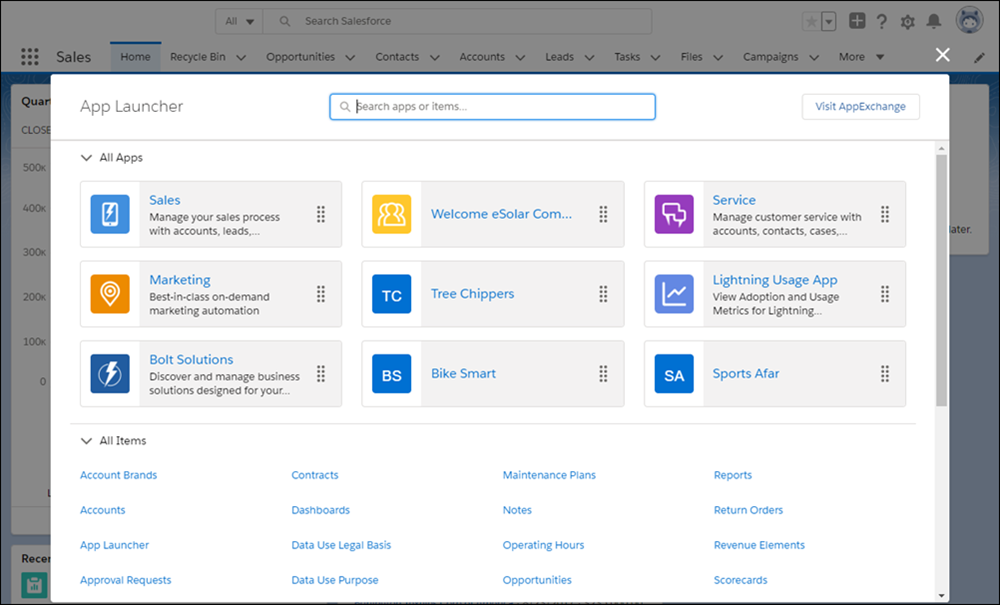Open the Setup gear icon
The width and height of the screenshot is (1000, 605).
click(907, 20)
